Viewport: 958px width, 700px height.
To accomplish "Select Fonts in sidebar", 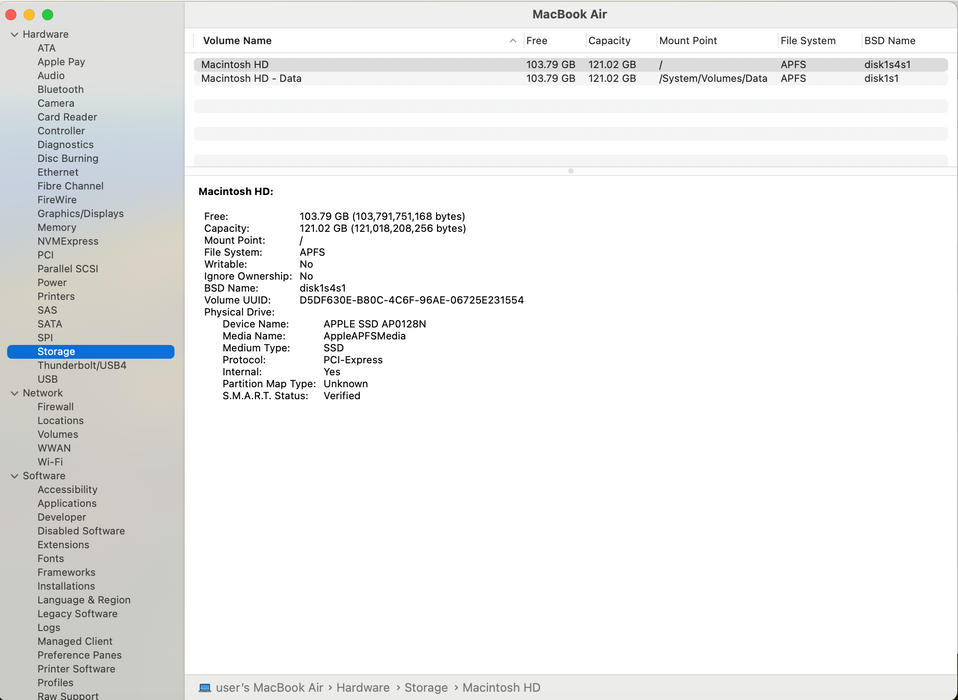I will coord(51,558).
